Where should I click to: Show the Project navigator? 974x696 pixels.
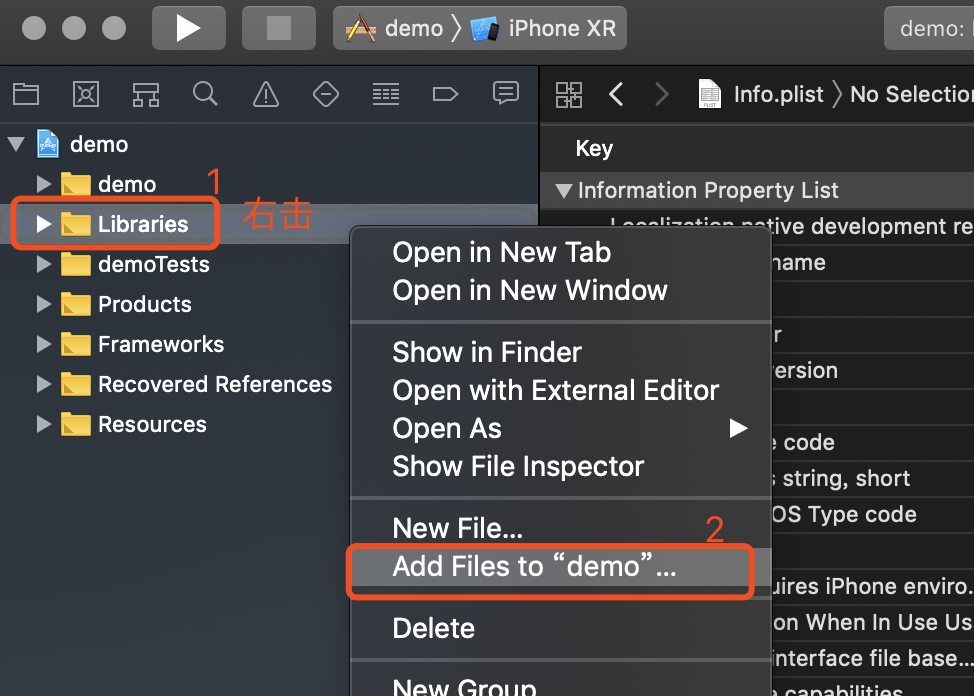(x=26, y=94)
